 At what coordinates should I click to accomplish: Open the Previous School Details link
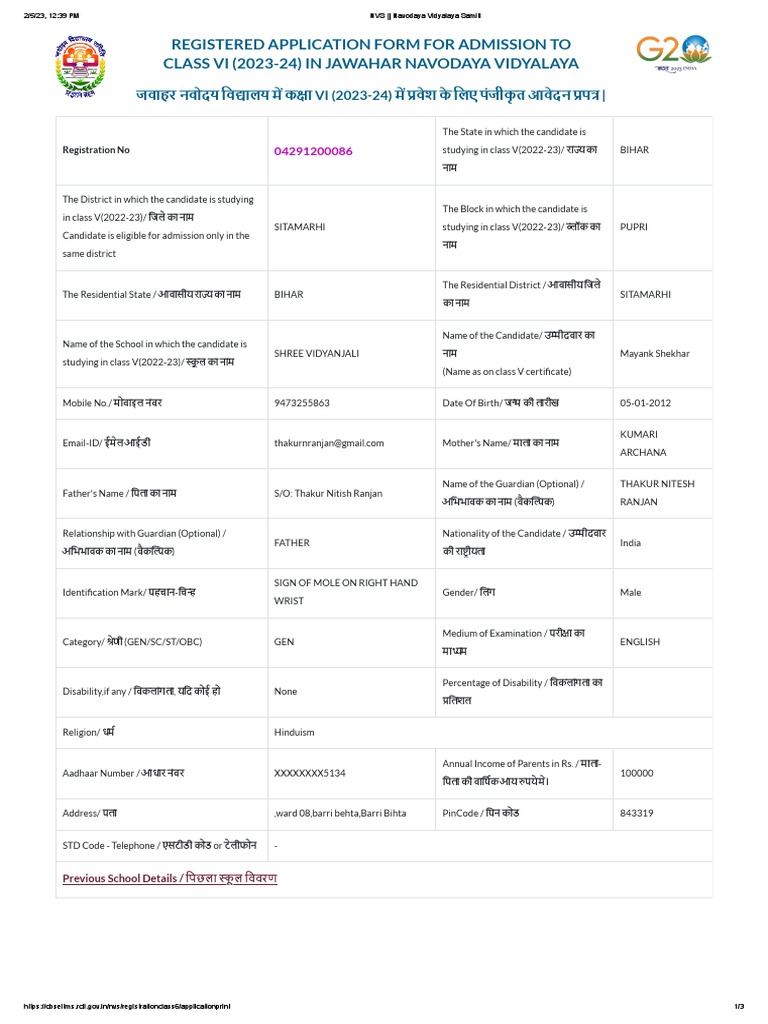tap(169, 878)
